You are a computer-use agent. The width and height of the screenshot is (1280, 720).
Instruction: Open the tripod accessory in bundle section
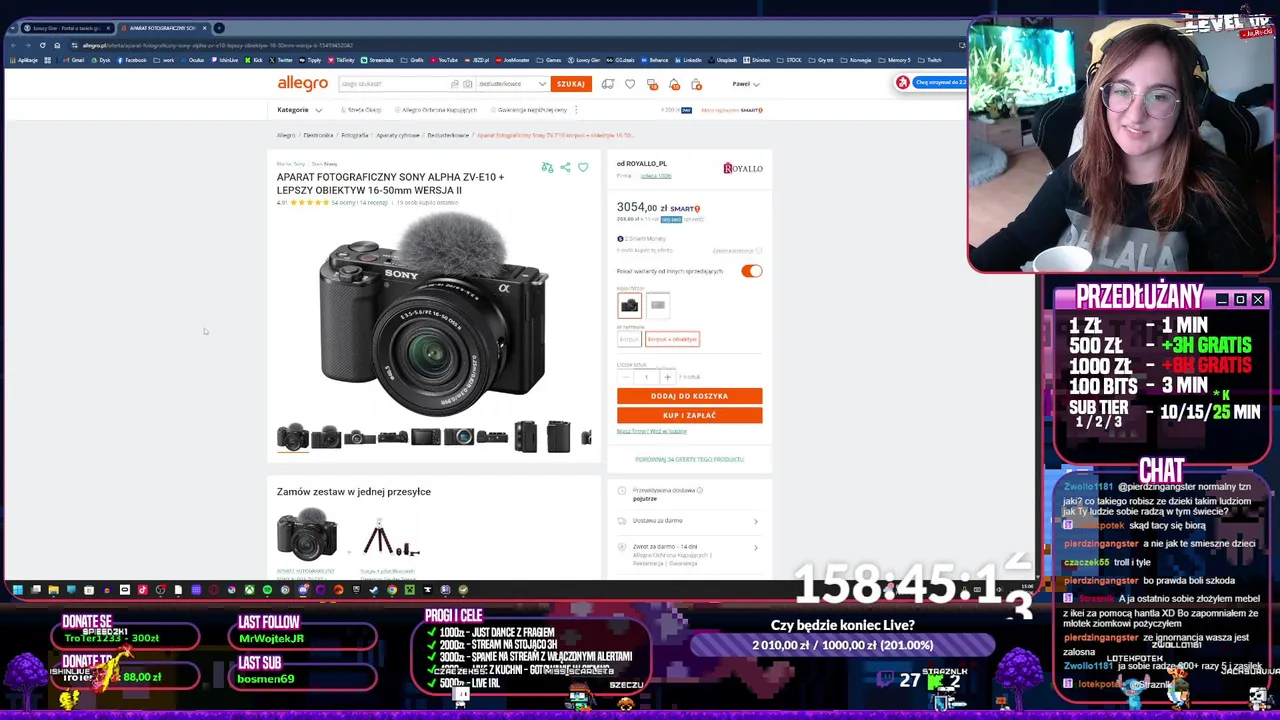[x=390, y=537]
